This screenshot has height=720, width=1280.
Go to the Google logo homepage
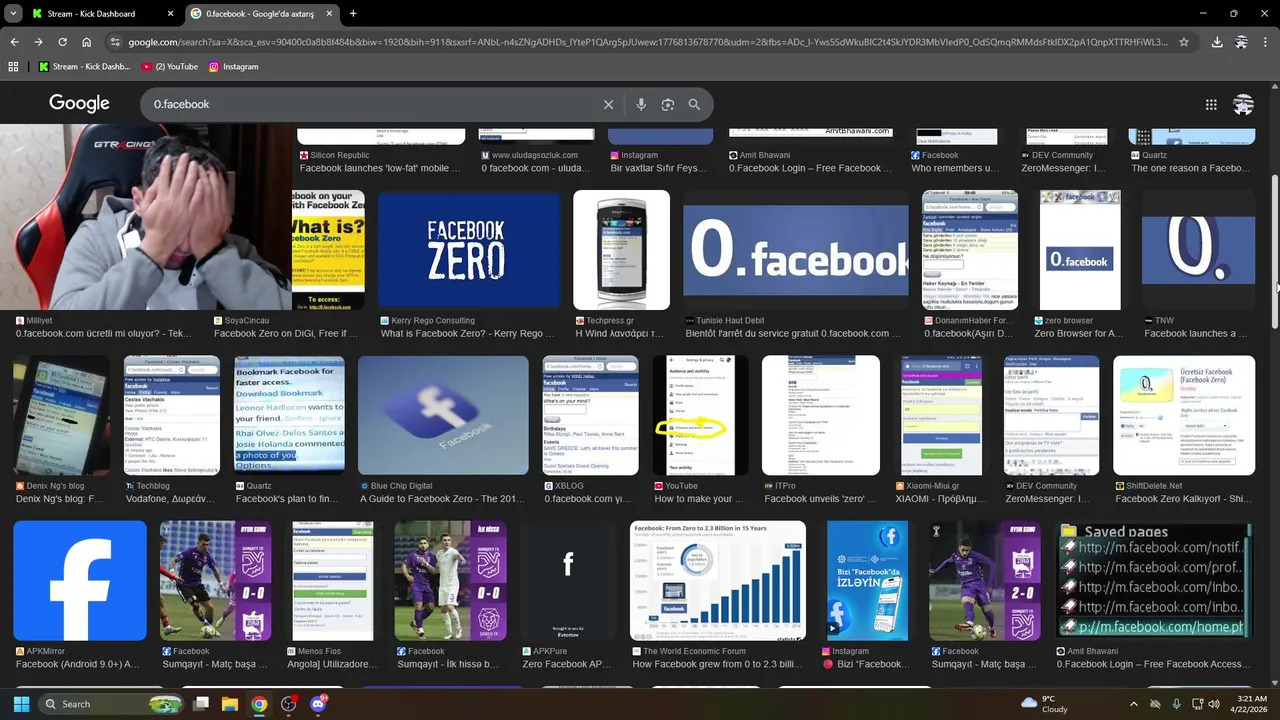pos(79,104)
